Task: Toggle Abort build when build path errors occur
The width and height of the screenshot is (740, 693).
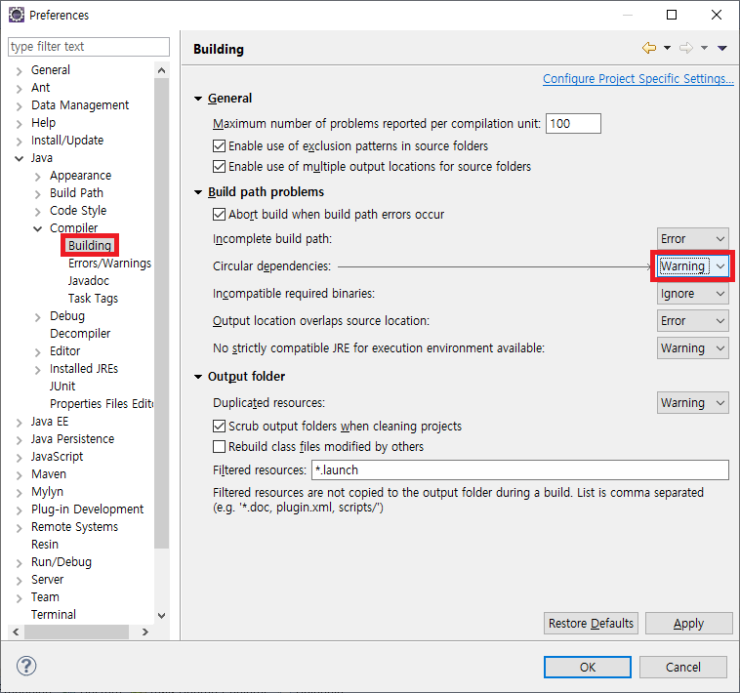Action: coord(220,215)
